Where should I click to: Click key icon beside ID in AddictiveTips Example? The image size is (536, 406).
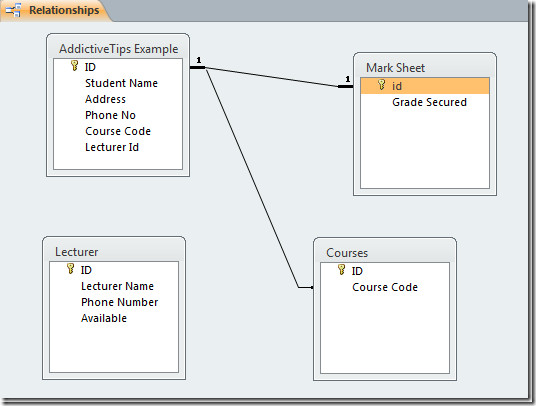point(74,65)
